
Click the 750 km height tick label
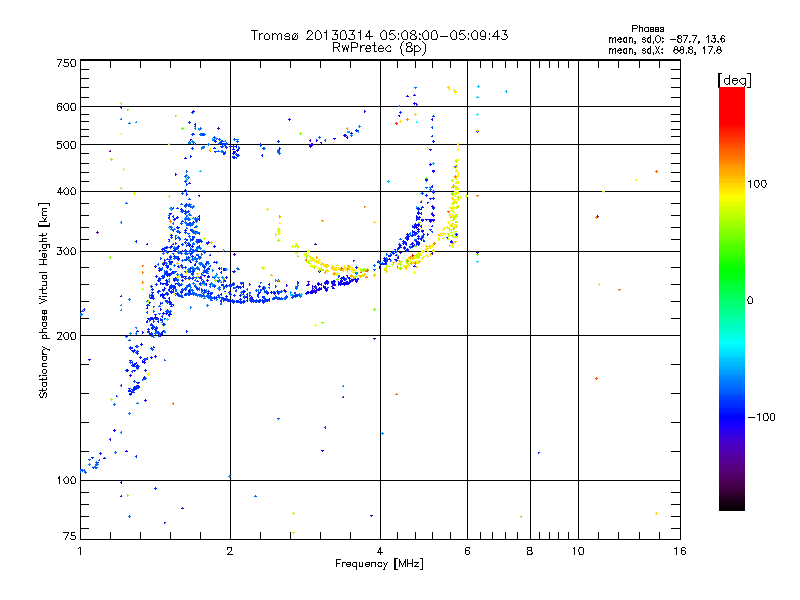click(x=66, y=63)
